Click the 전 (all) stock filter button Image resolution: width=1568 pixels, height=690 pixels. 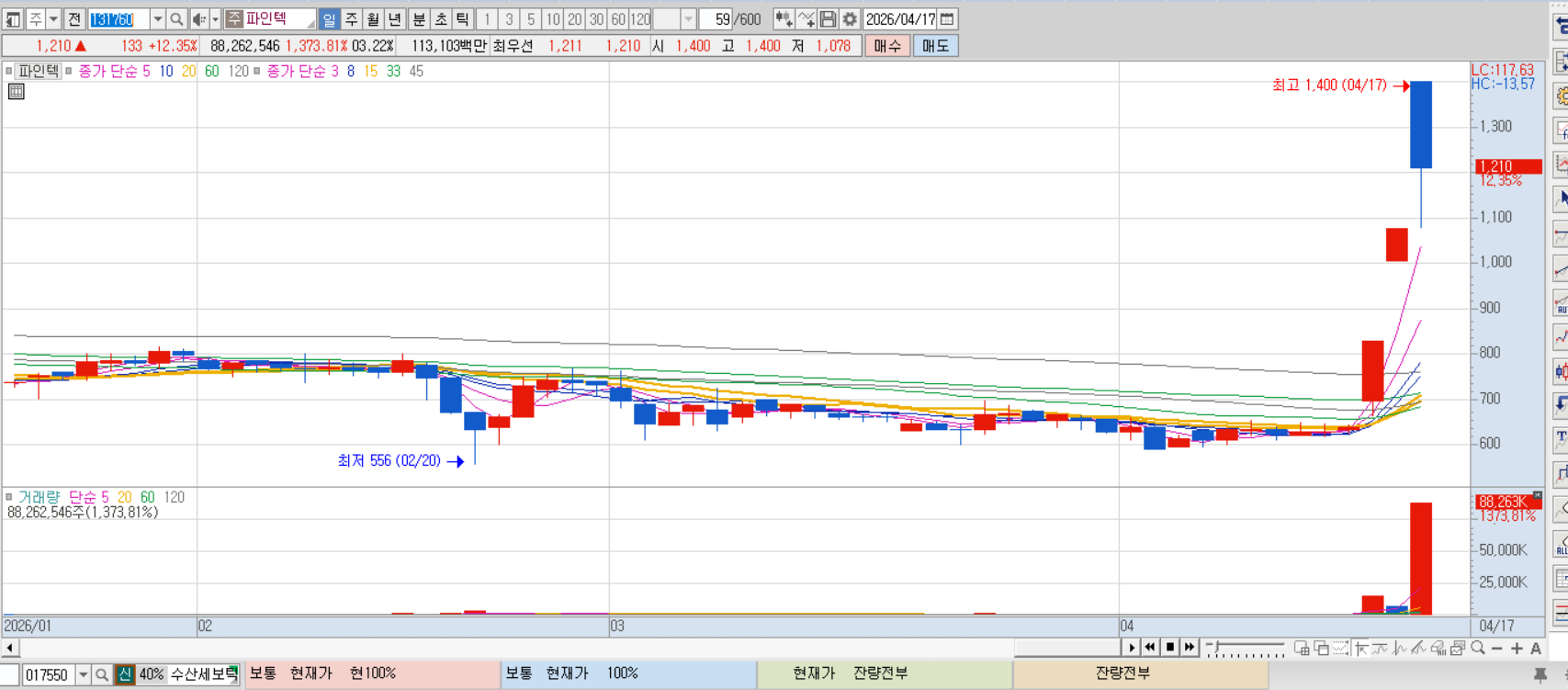tap(74, 19)
